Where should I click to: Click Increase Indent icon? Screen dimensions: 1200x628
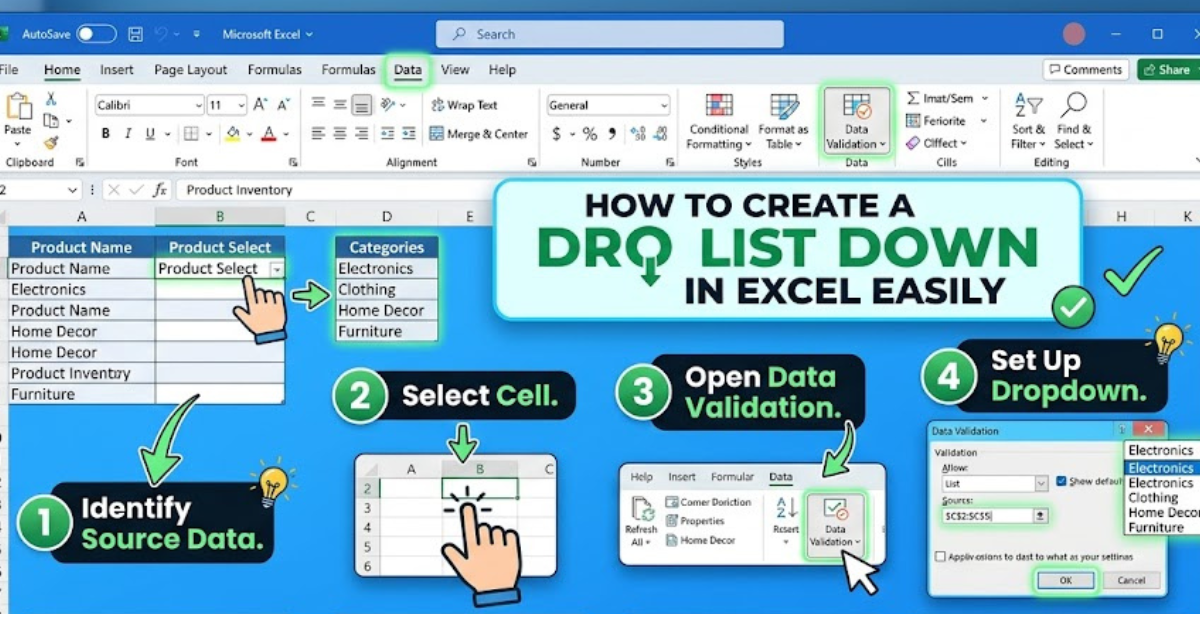point(407,134)
